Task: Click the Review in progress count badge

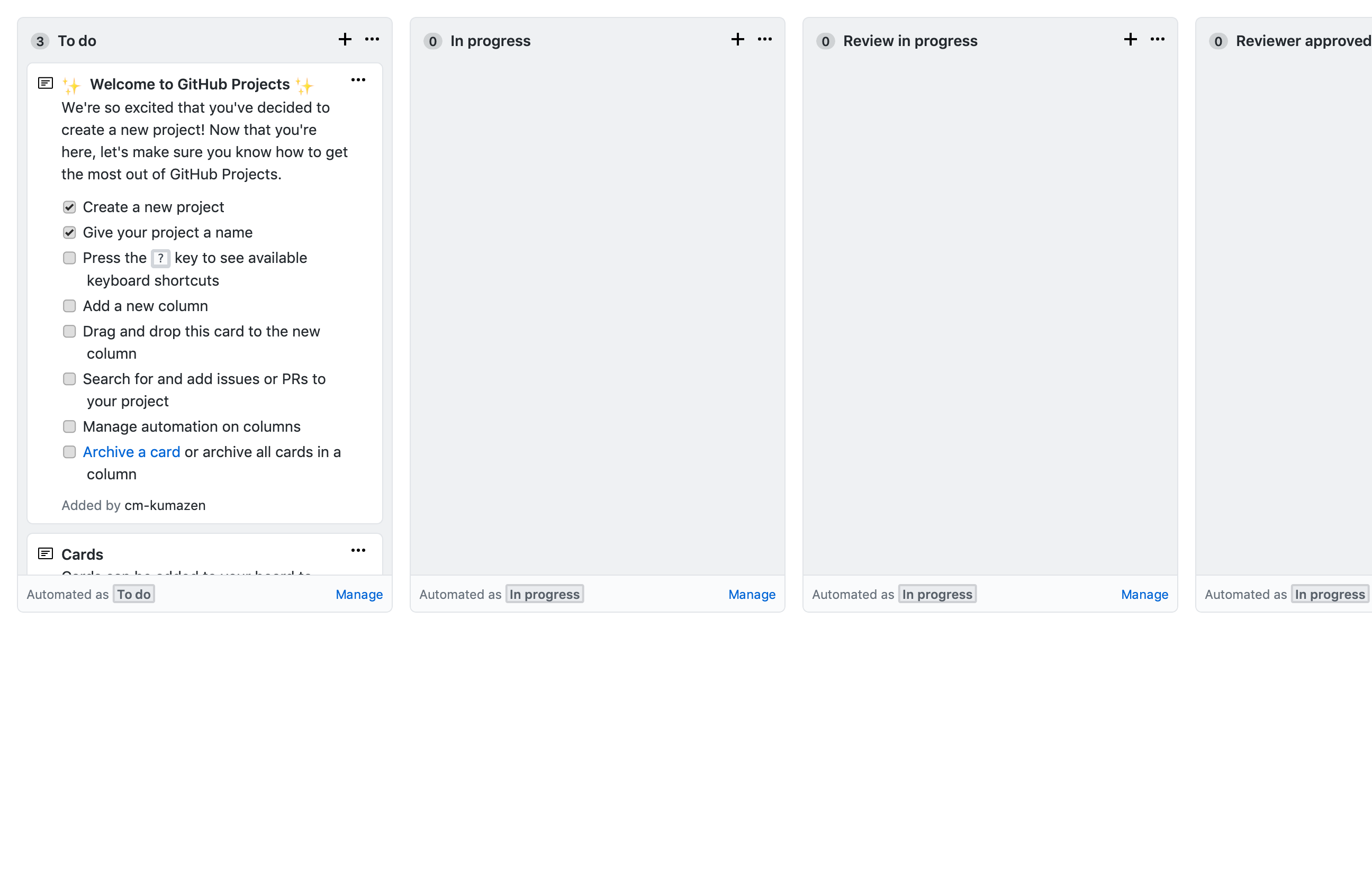Action: click(x=826, y=41)
